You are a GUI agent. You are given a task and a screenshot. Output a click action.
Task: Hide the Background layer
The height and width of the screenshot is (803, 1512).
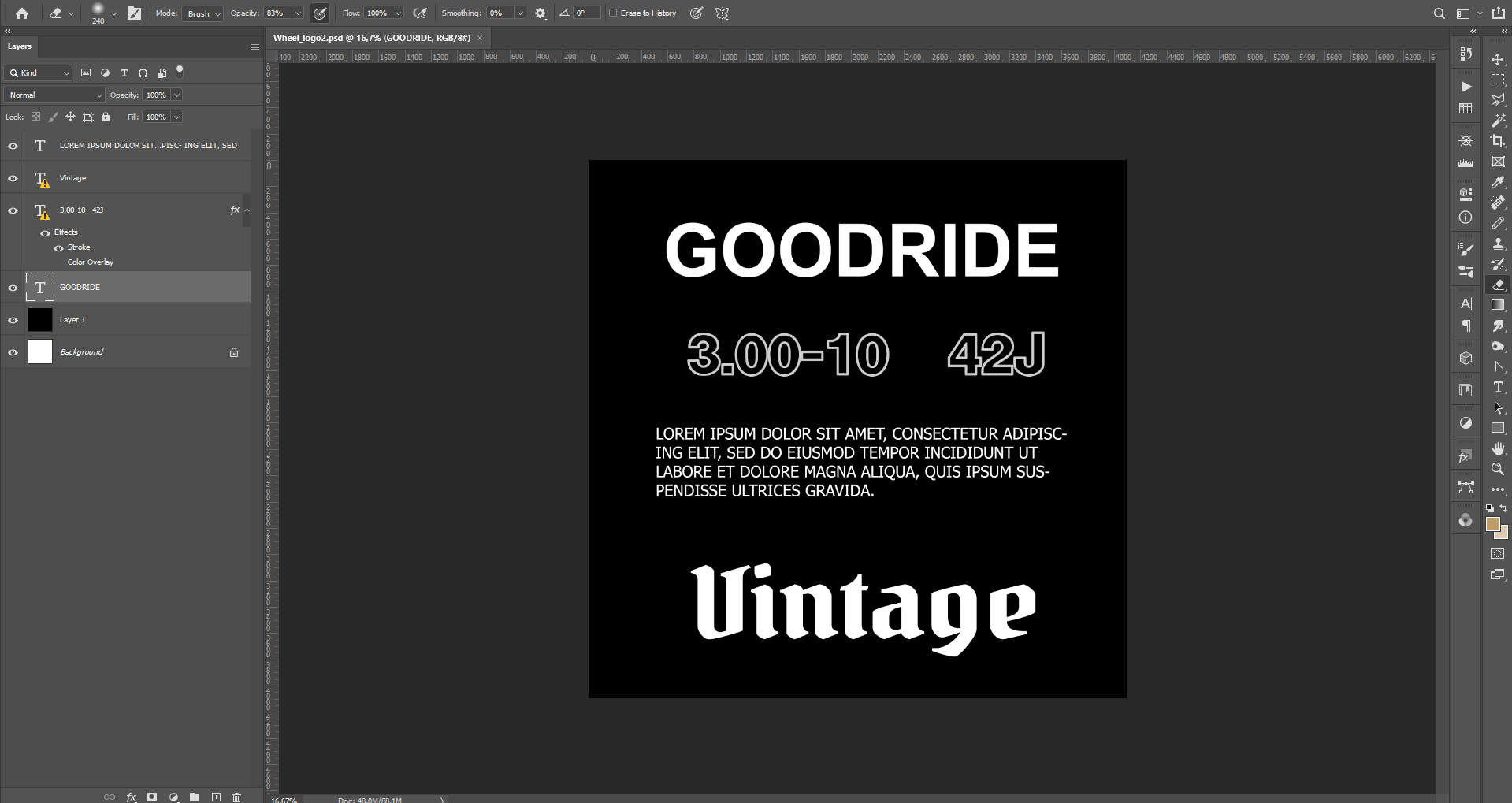[x=13, y=352]
